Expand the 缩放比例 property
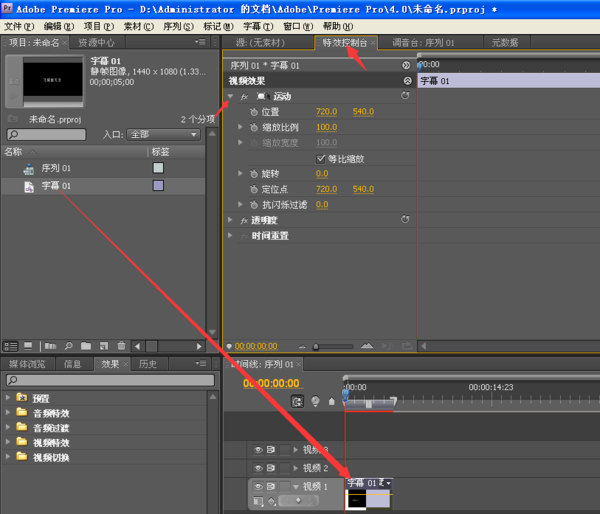The width and height of the screenshot is (600, 514). 240,127
